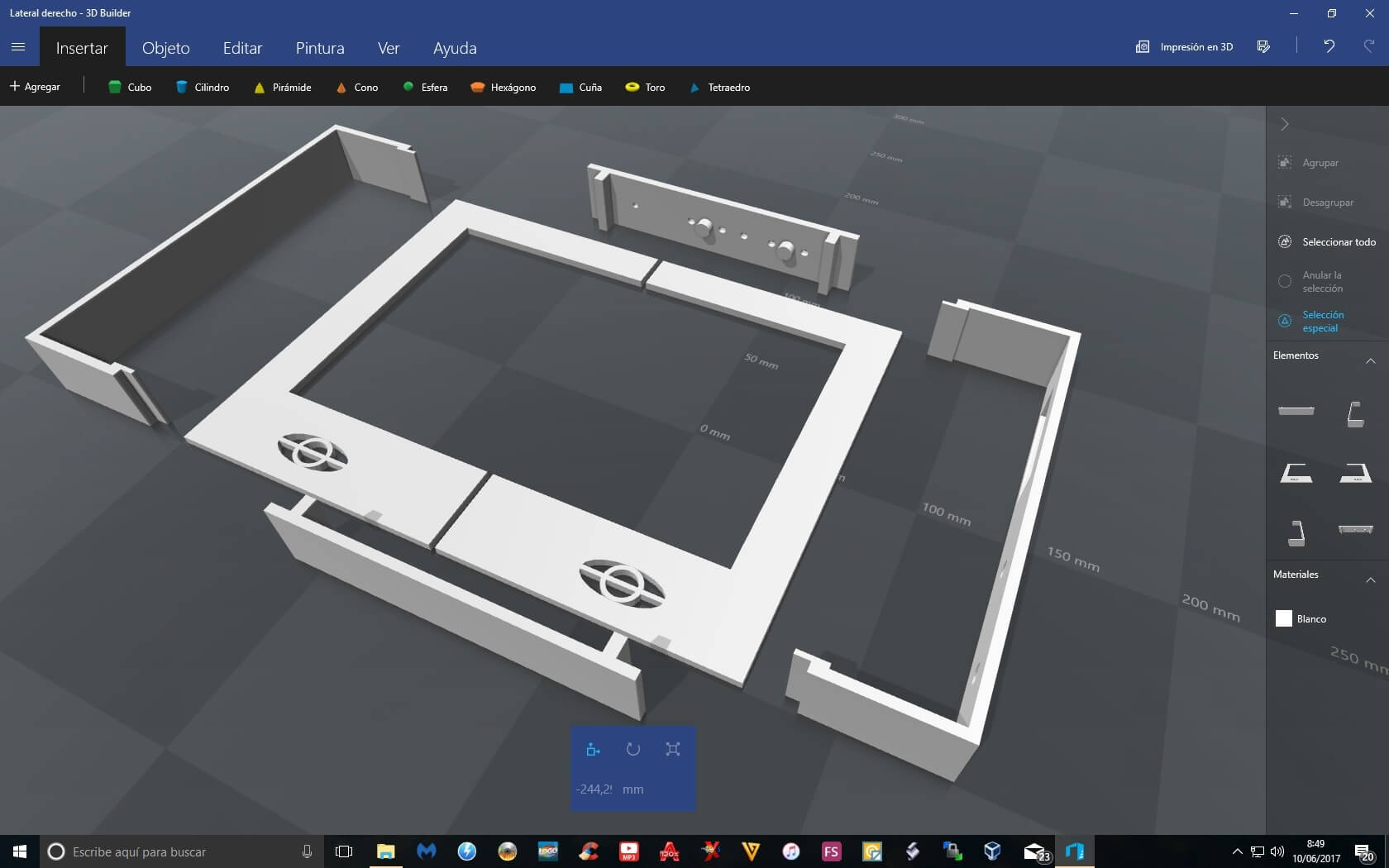Screen dimensions: 1389x868
Task: Select the rotate tool icon
Action: pyautogui.click(x=632, y=749)
